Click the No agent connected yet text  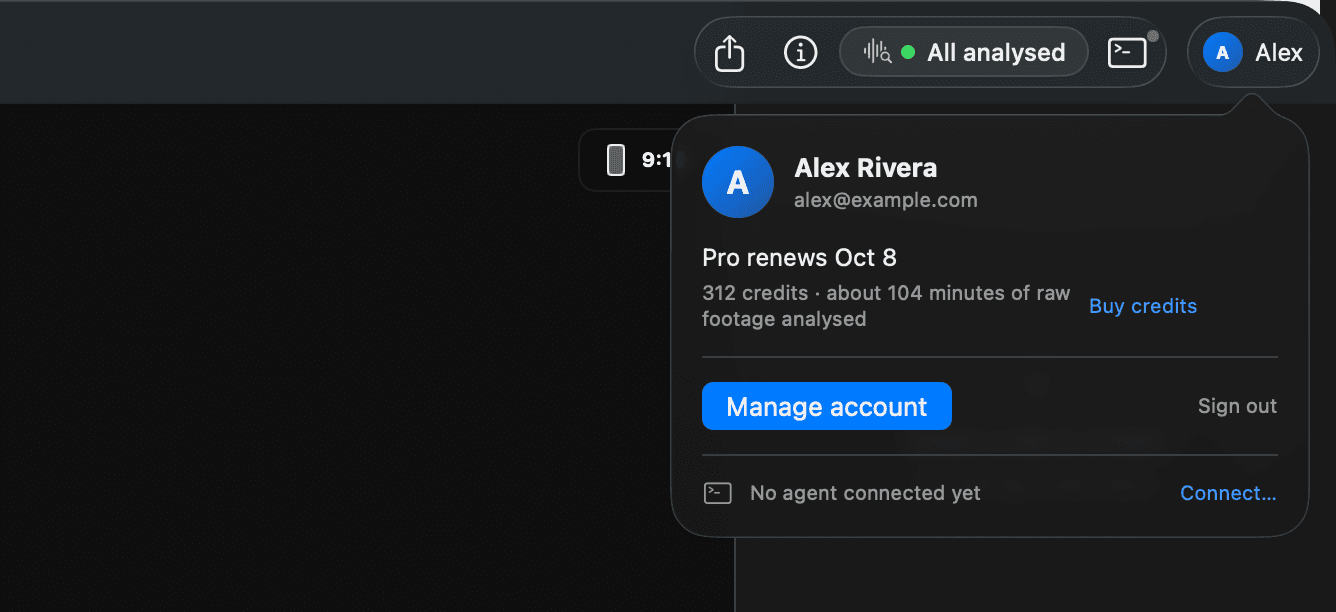(x=865, y=493)
